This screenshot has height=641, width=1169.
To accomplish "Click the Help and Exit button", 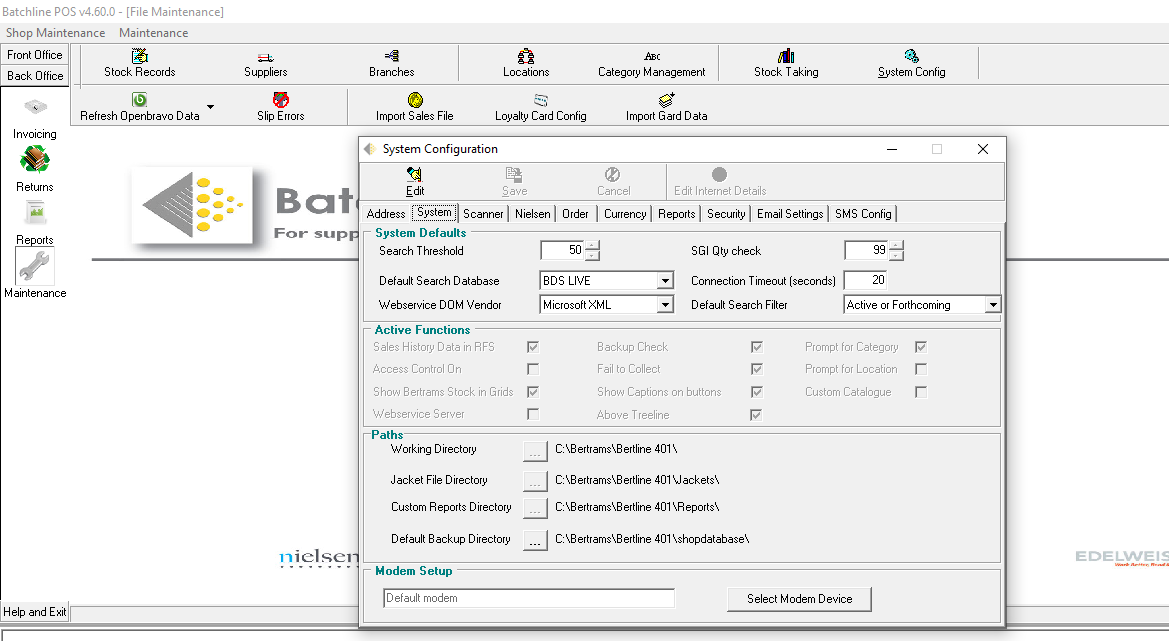I will (35, 612).
